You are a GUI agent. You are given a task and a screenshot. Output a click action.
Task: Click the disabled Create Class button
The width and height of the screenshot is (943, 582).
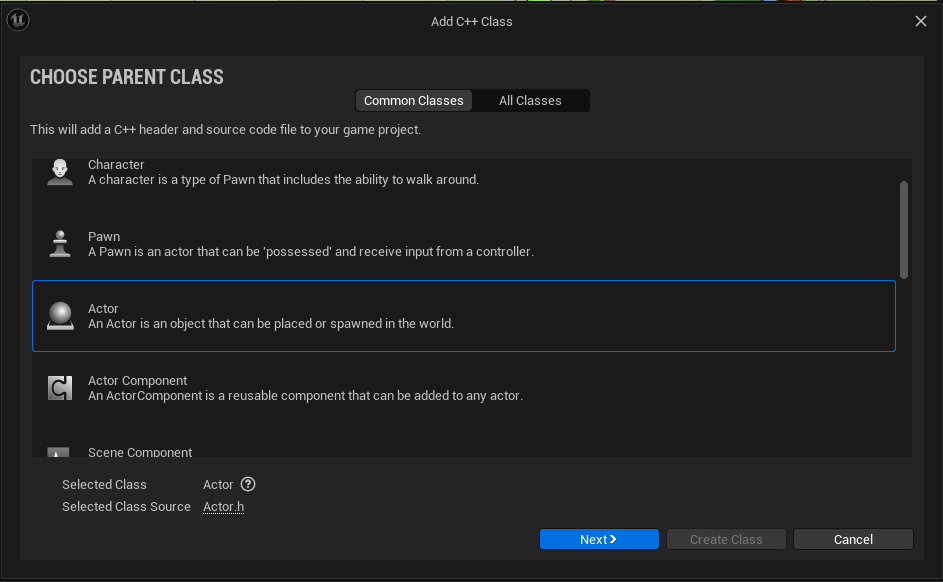pos(726,539)
